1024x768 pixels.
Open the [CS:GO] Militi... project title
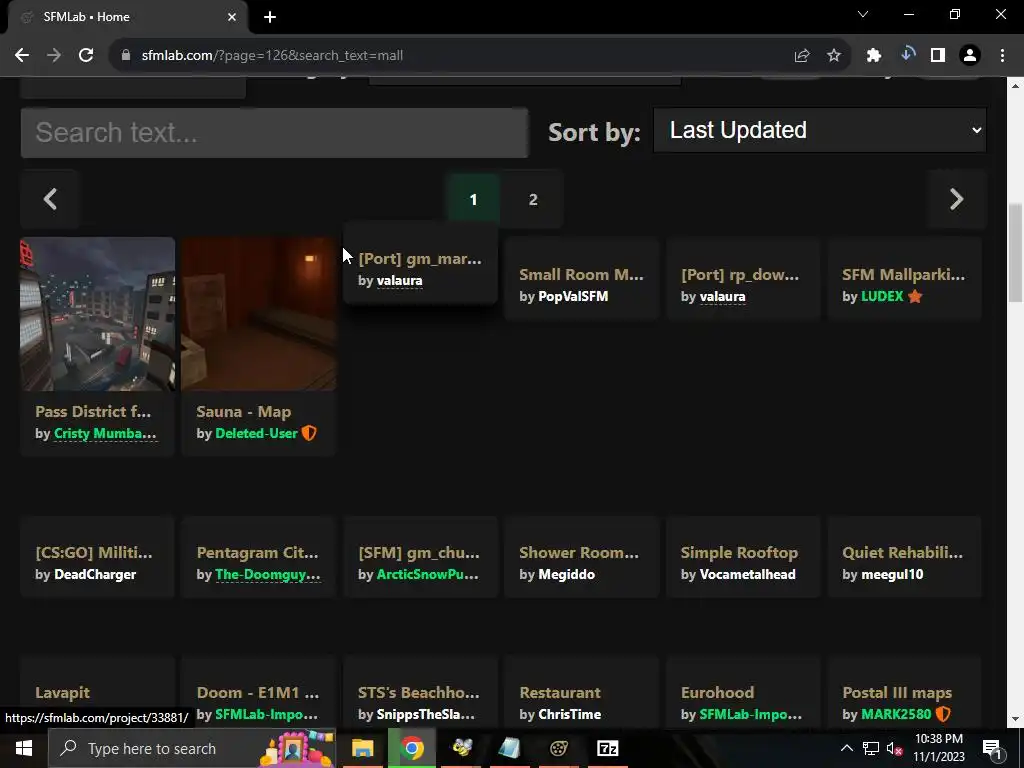point(93,552)
